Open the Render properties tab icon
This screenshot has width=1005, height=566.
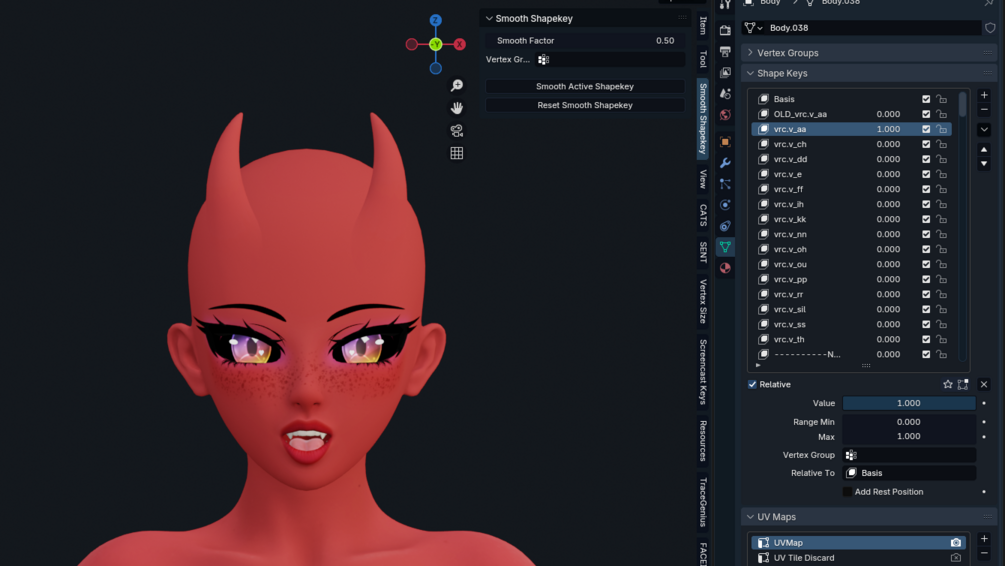pyautogui.click(x=725, y=30)
